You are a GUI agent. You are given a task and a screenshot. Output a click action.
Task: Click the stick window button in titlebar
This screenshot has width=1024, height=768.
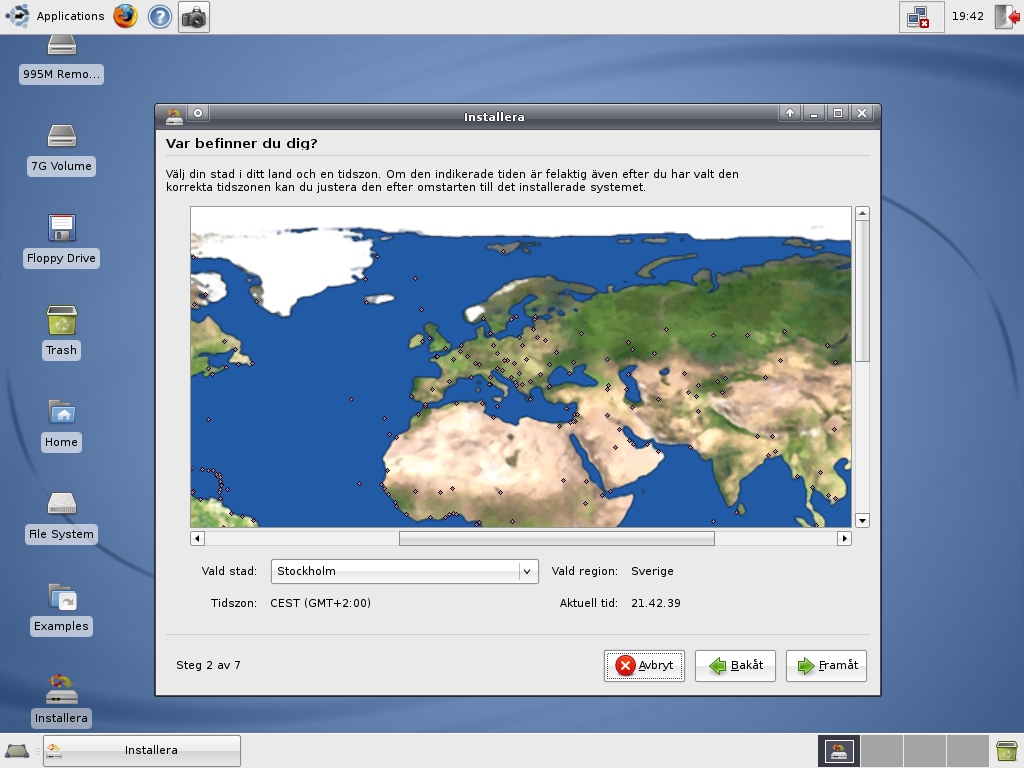(x=198, y=113)
